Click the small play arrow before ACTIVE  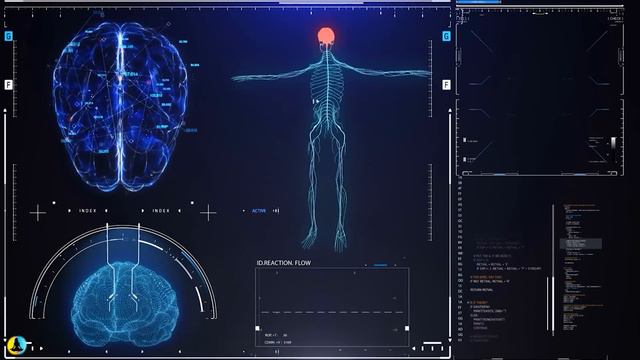coord(244,211)
